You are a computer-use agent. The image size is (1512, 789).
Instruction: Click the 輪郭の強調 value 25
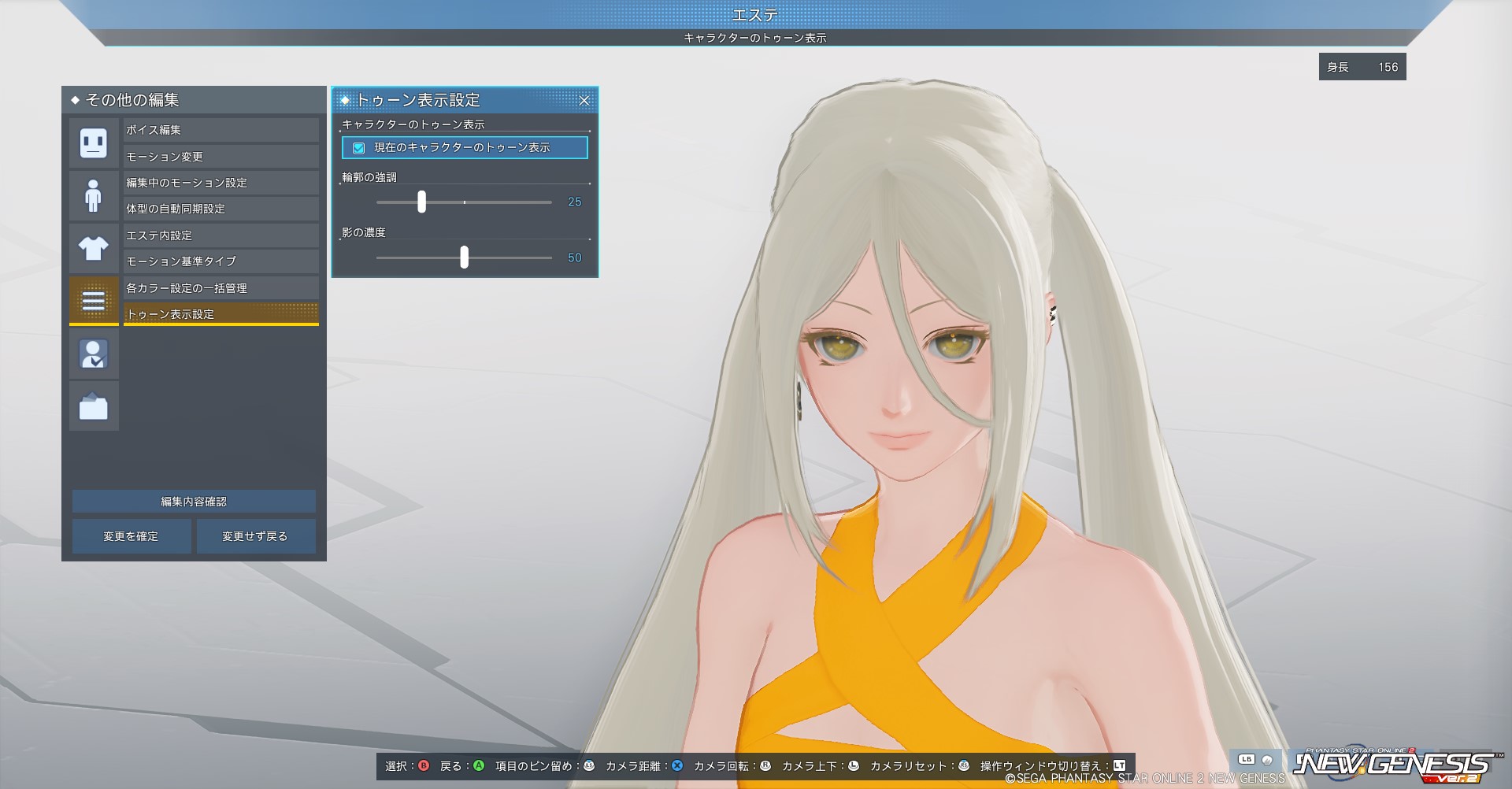[x=575, y=202]
